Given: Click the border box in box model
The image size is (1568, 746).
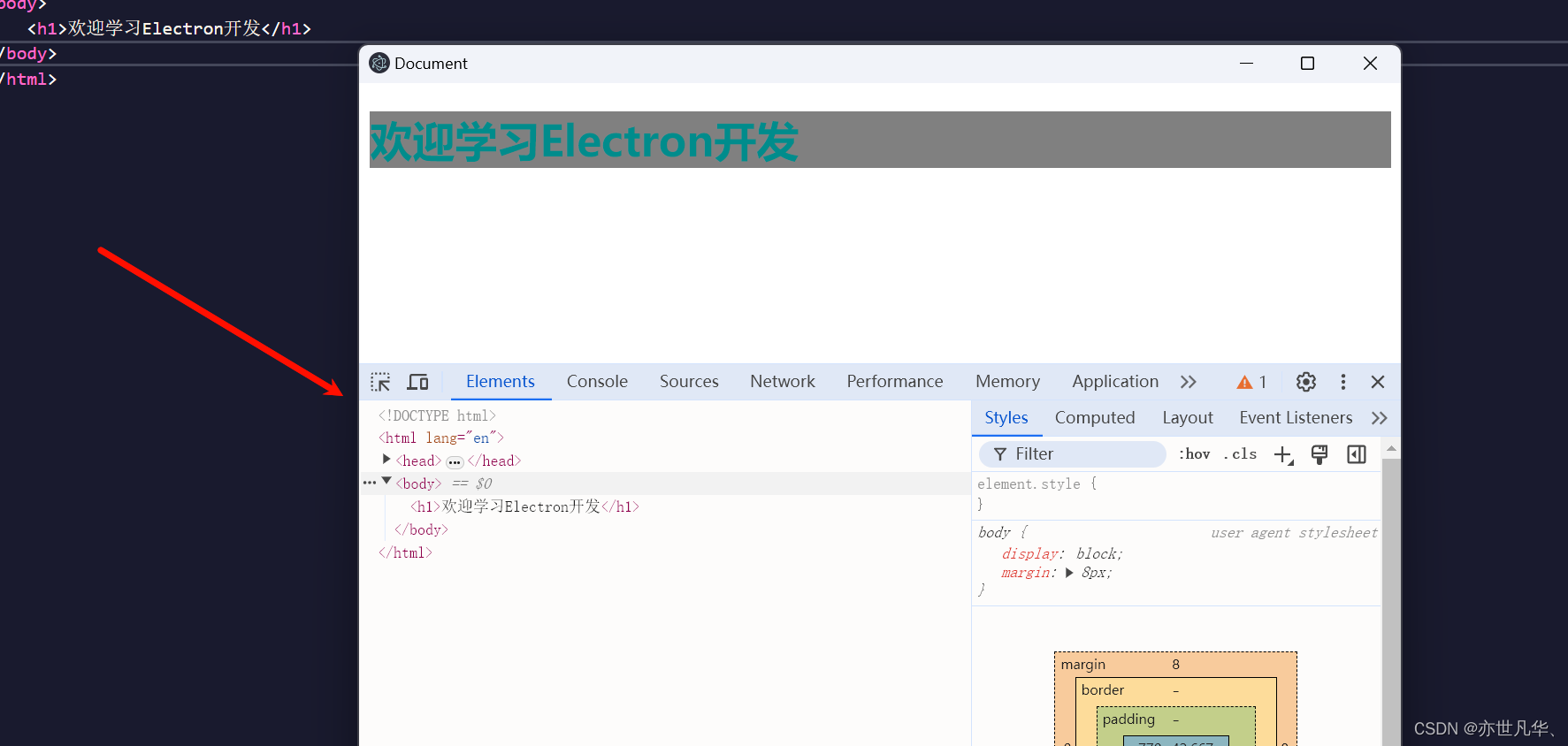Looking at the screenshot, I should [x=1102, y=690].
